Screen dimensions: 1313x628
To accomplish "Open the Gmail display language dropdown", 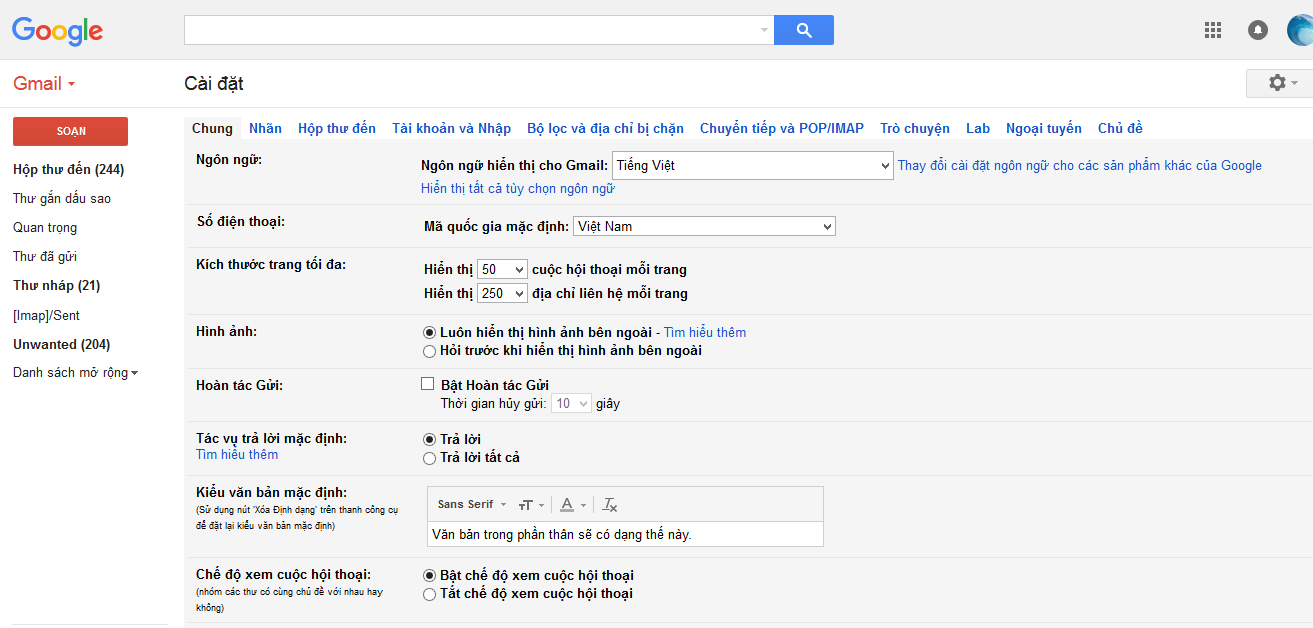I will (x=752, y=166).
